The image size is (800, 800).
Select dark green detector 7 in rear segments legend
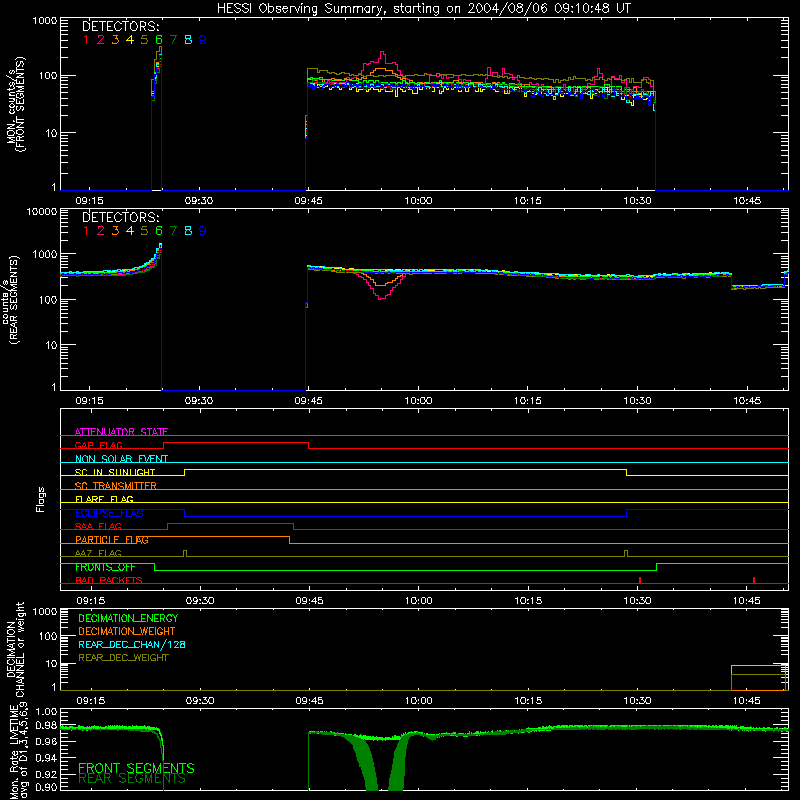click(173, 231)
